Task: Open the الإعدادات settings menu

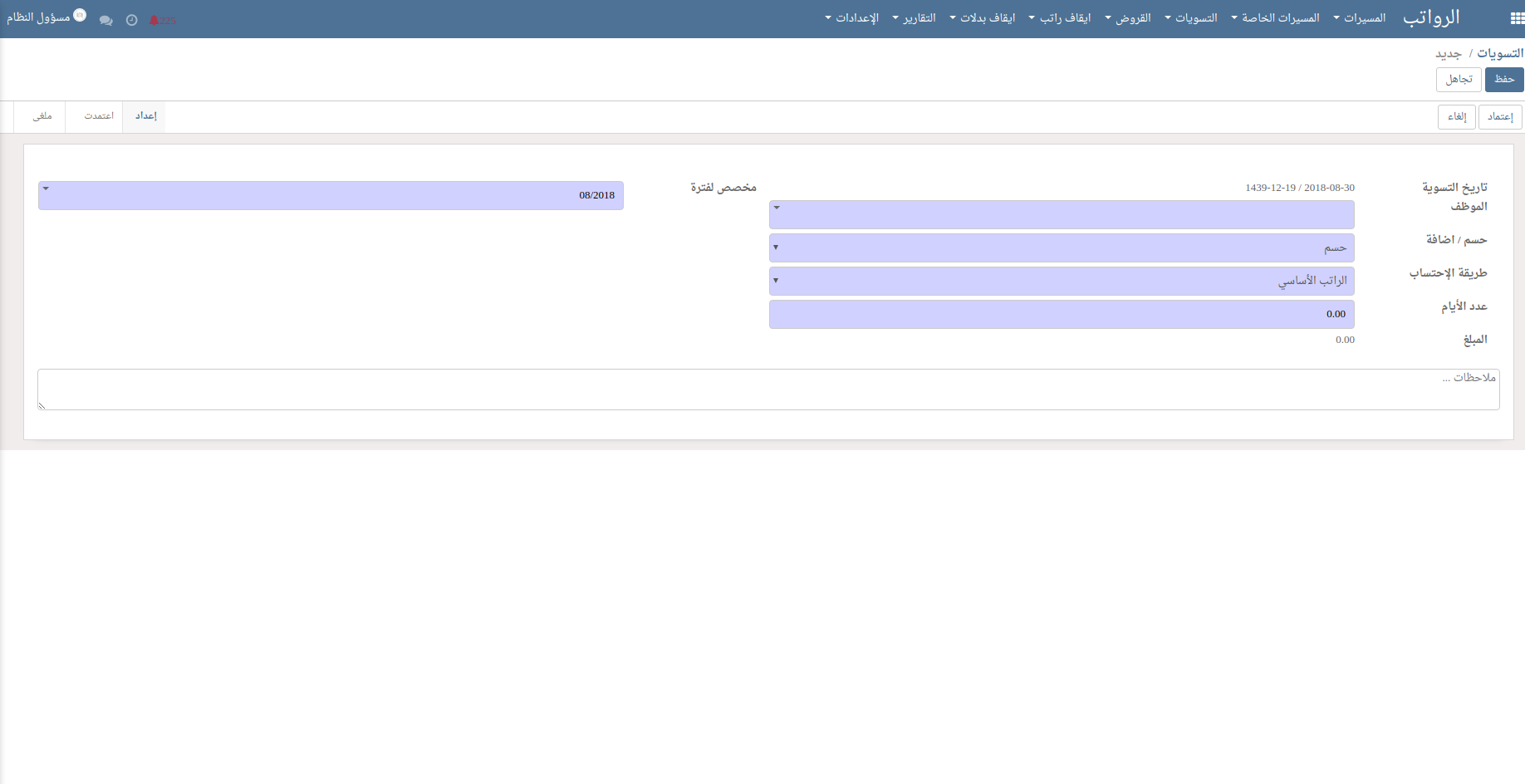Action: point(852,18)
